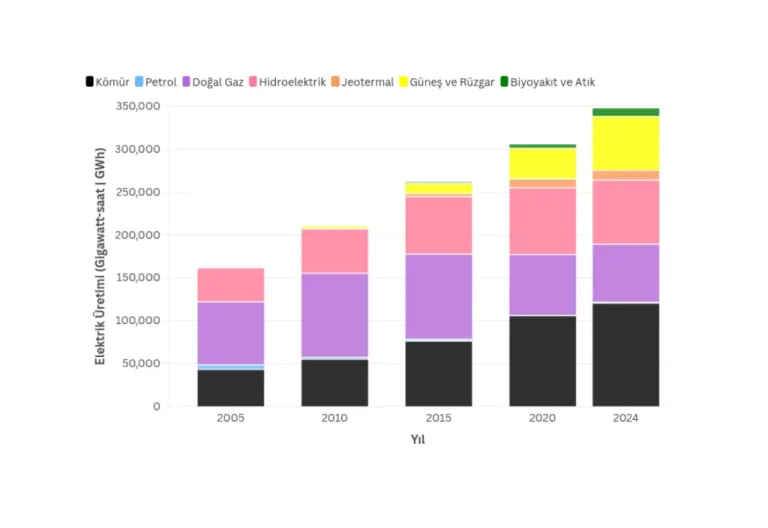The image size is (768, 528).
Task: Click the yellow solar-wind segment of 2020 bar
Action: (x=543, y=163)
